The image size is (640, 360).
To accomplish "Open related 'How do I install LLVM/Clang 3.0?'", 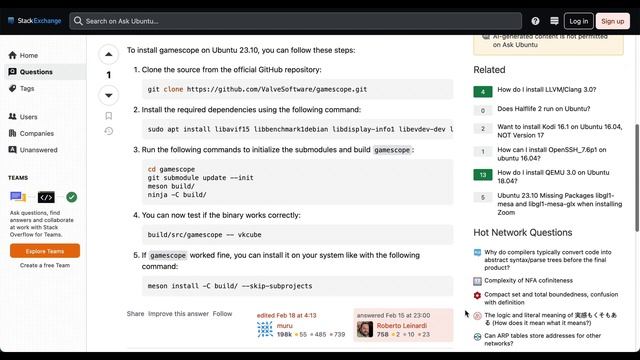I will [547, 90].
